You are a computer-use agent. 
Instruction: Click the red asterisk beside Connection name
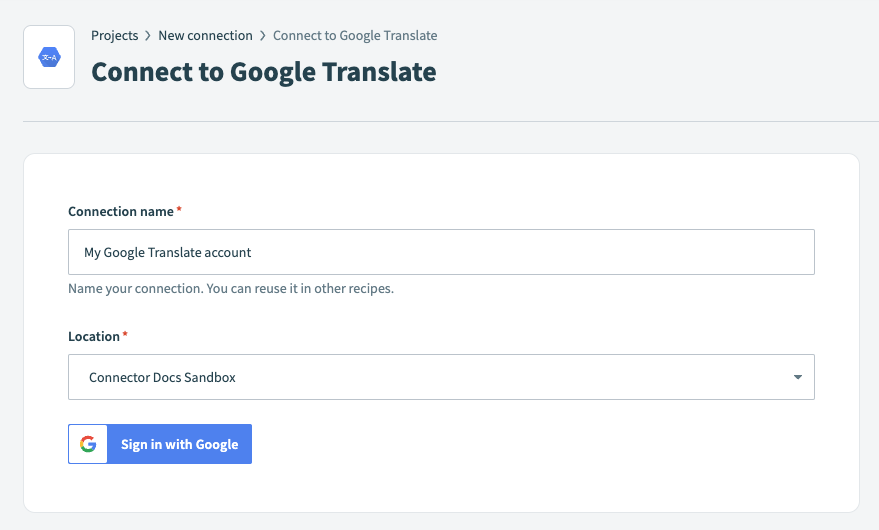pos(179,210)
